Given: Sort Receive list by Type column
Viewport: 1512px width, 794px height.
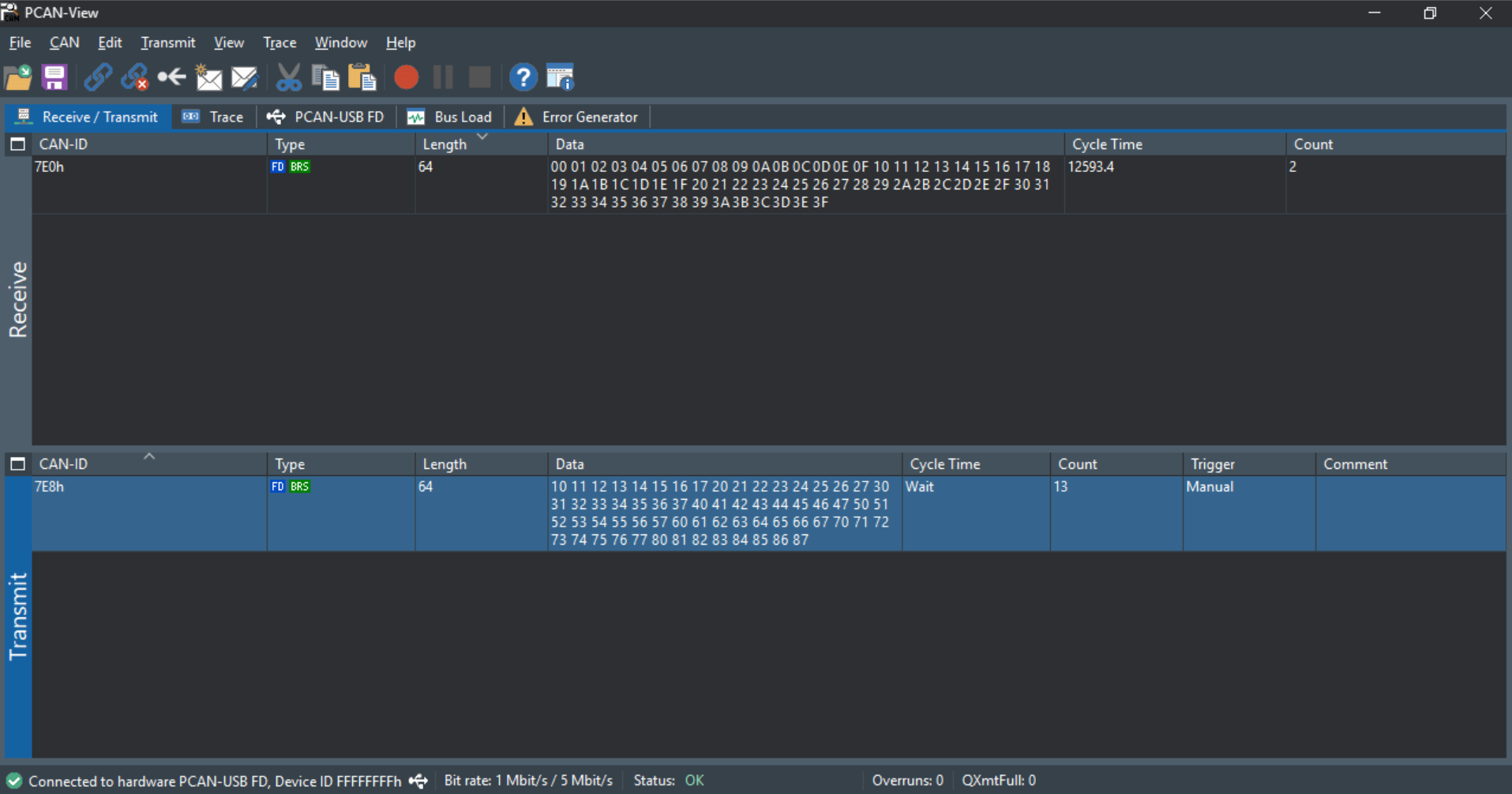Looking at the screenshot, I should (340, 144).
